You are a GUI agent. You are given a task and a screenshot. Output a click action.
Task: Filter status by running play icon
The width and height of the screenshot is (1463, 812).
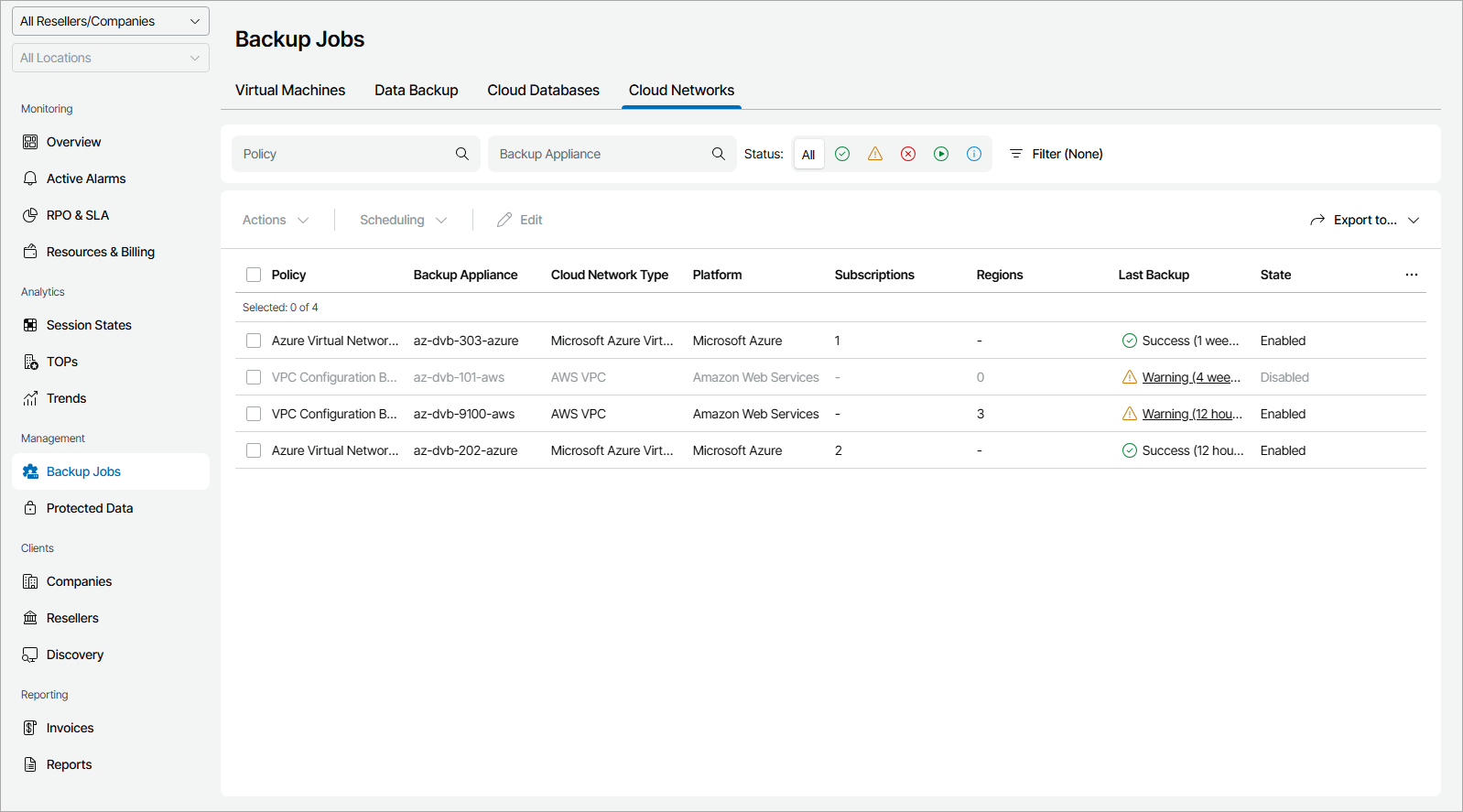[x=941, y=154]
